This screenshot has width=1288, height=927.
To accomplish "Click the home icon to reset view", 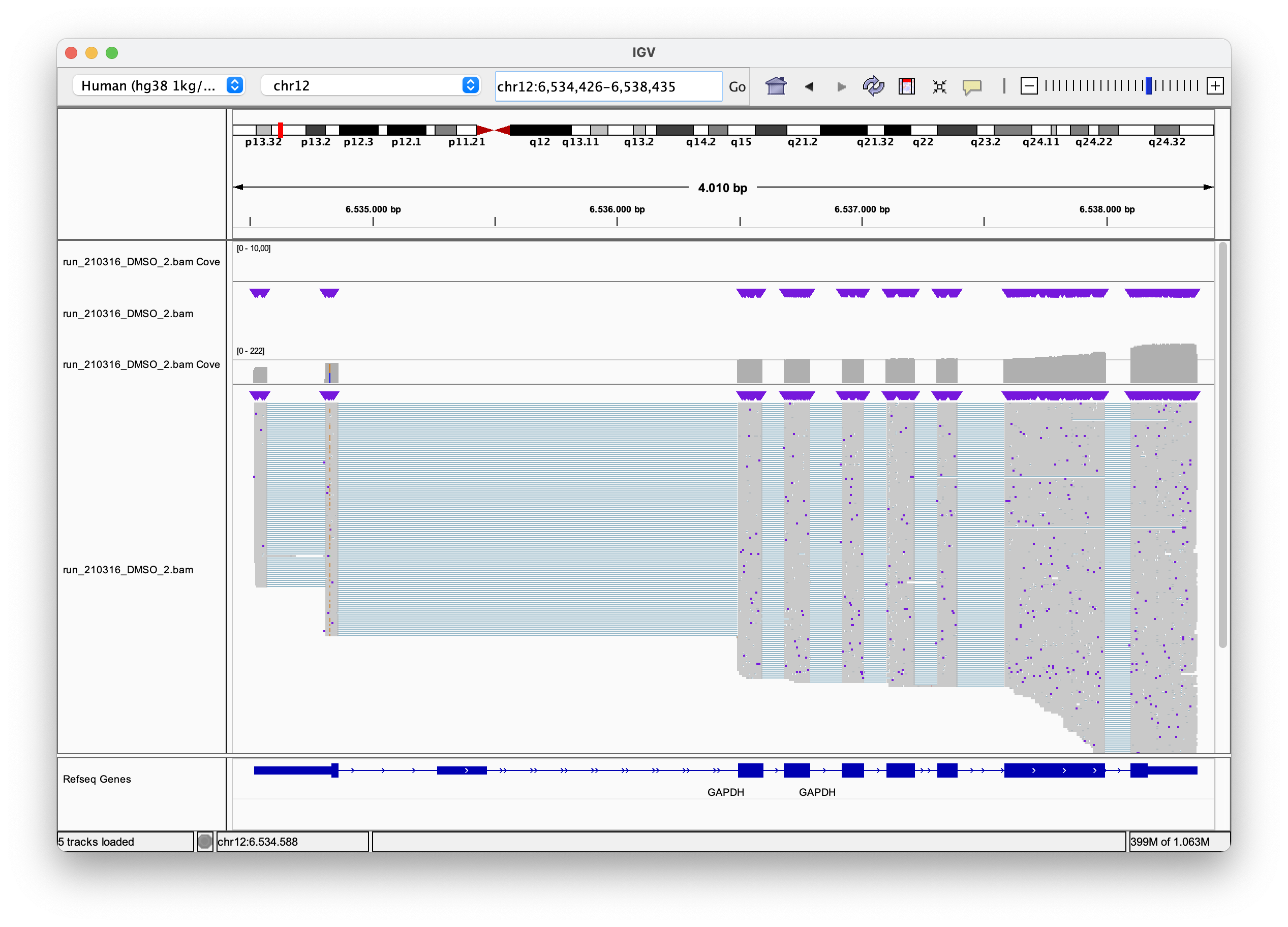I will (x=776, y=86).
